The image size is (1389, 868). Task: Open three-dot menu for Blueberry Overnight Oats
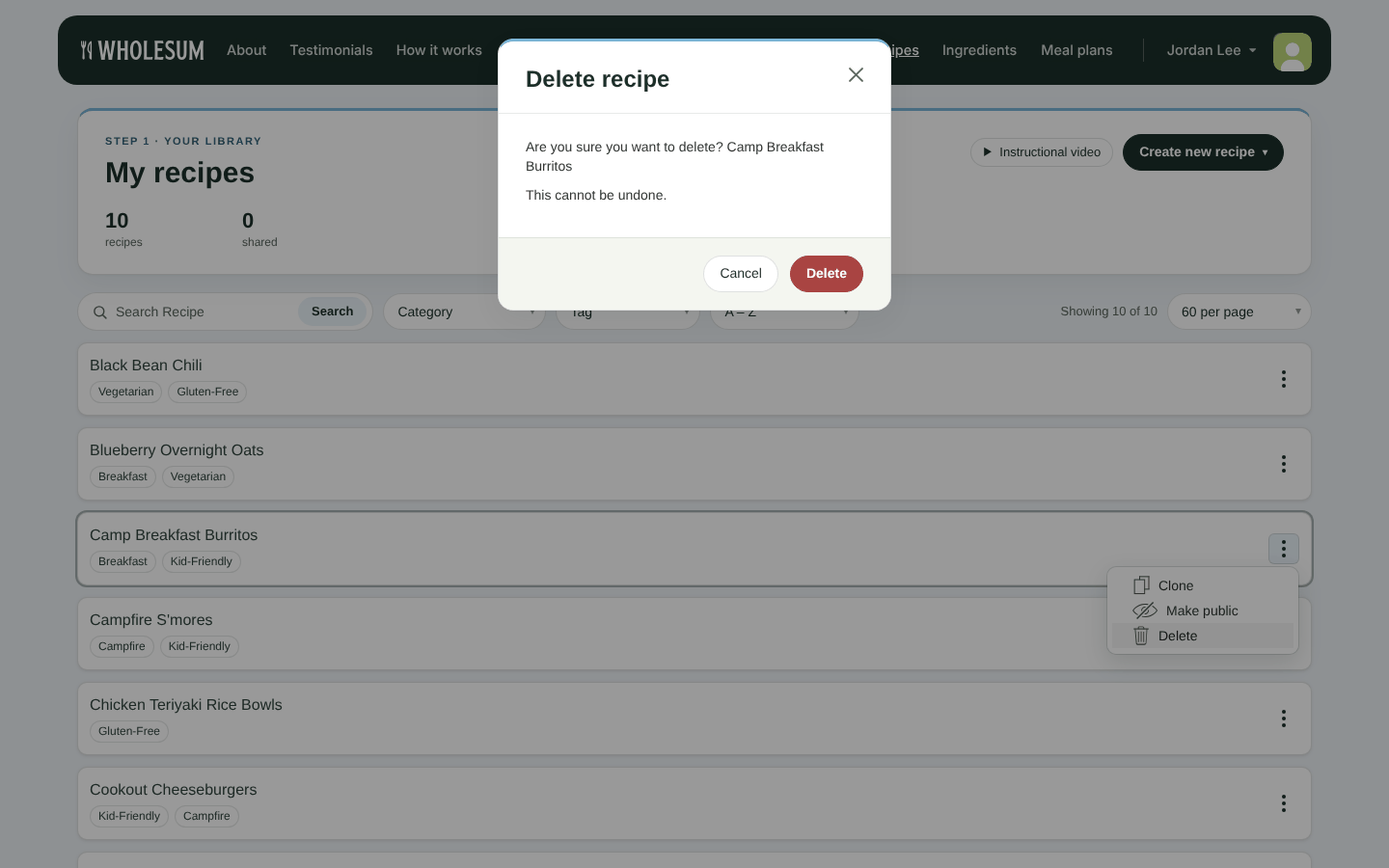click(x=1284, y=464)
